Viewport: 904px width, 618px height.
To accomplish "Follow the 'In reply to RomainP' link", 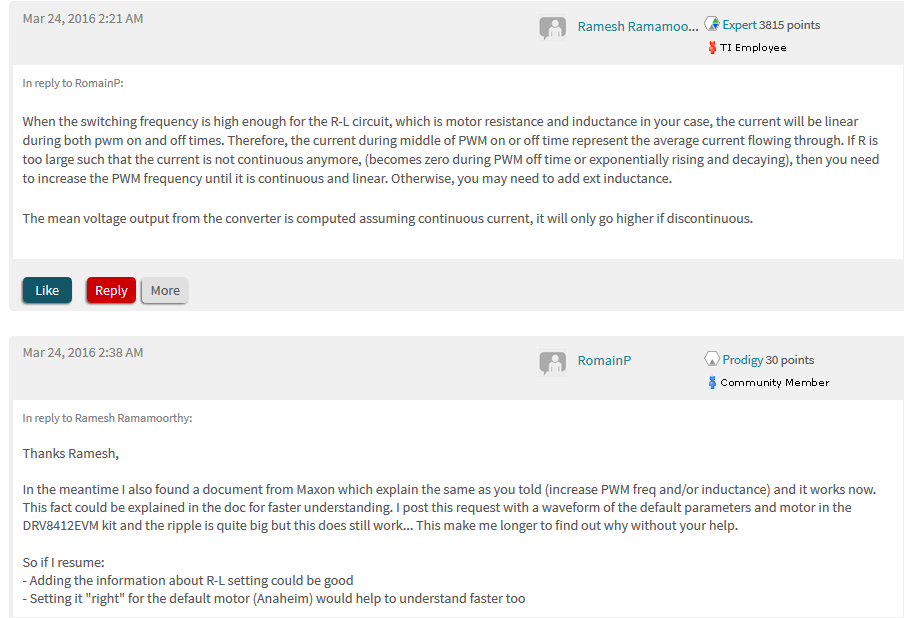I will (x=73, y=83).
